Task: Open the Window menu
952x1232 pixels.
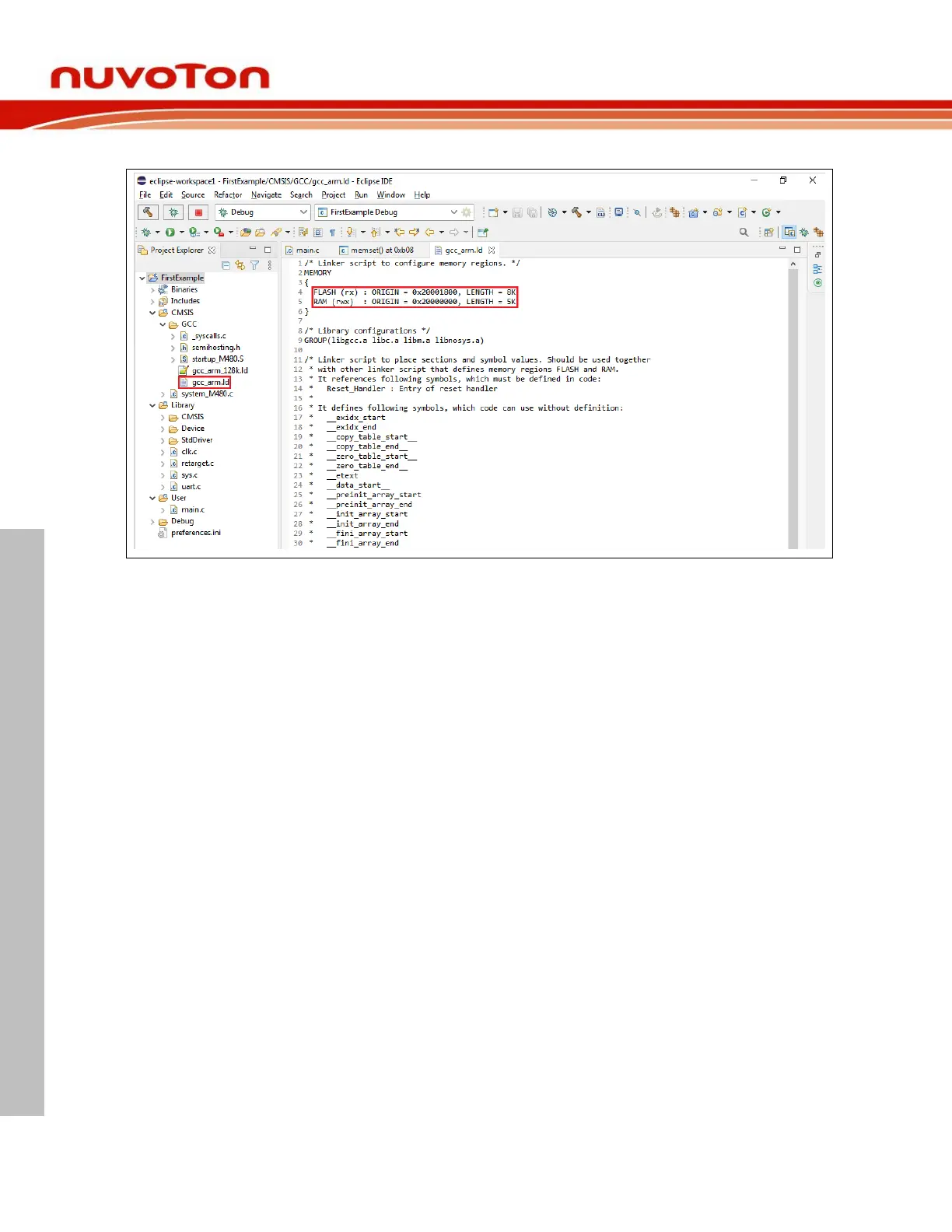Action: (x=390, y=195)
